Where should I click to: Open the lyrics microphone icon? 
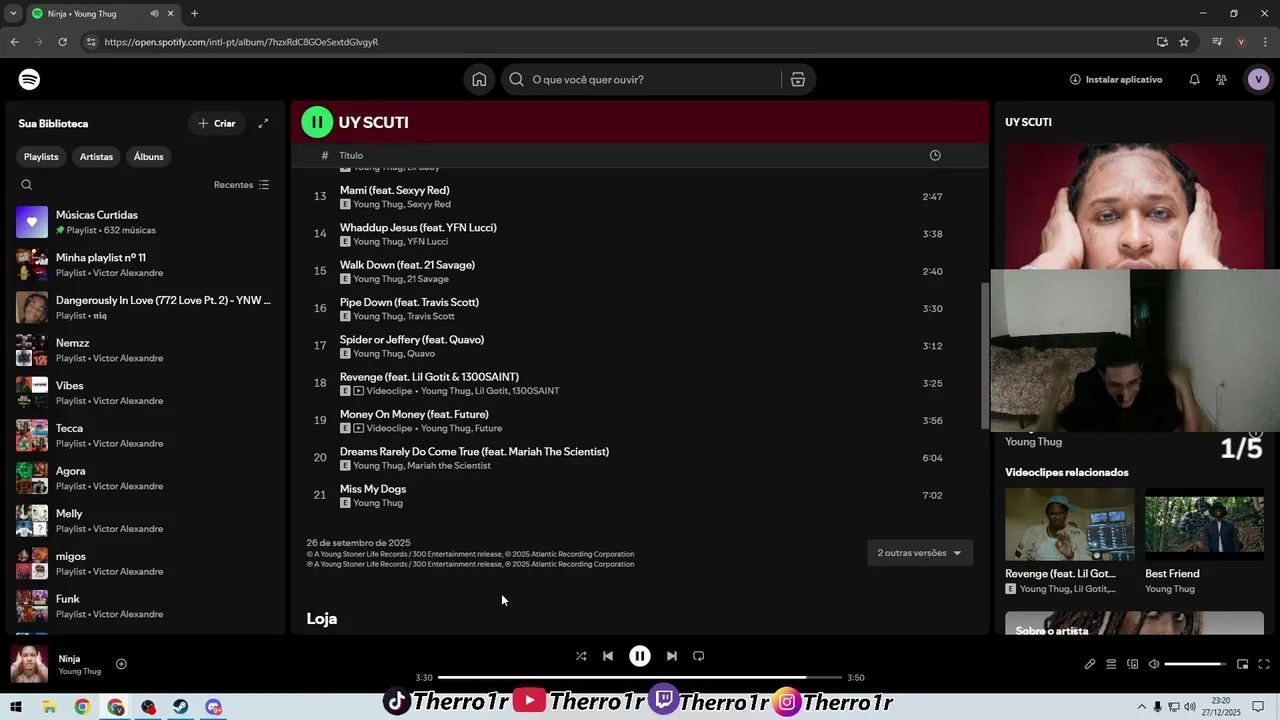pyautogui.click(x=1090, y=664)
